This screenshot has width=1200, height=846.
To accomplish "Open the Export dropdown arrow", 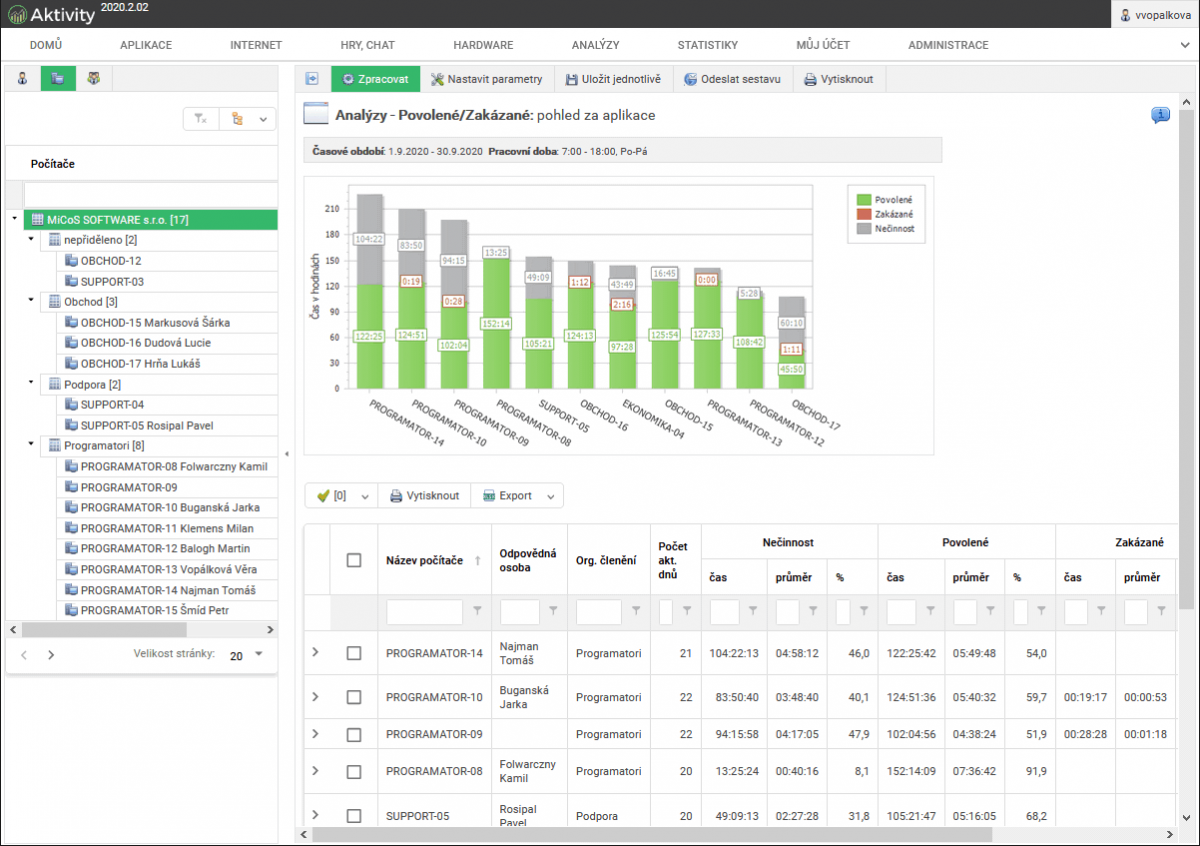I will (x=550, y=496).
